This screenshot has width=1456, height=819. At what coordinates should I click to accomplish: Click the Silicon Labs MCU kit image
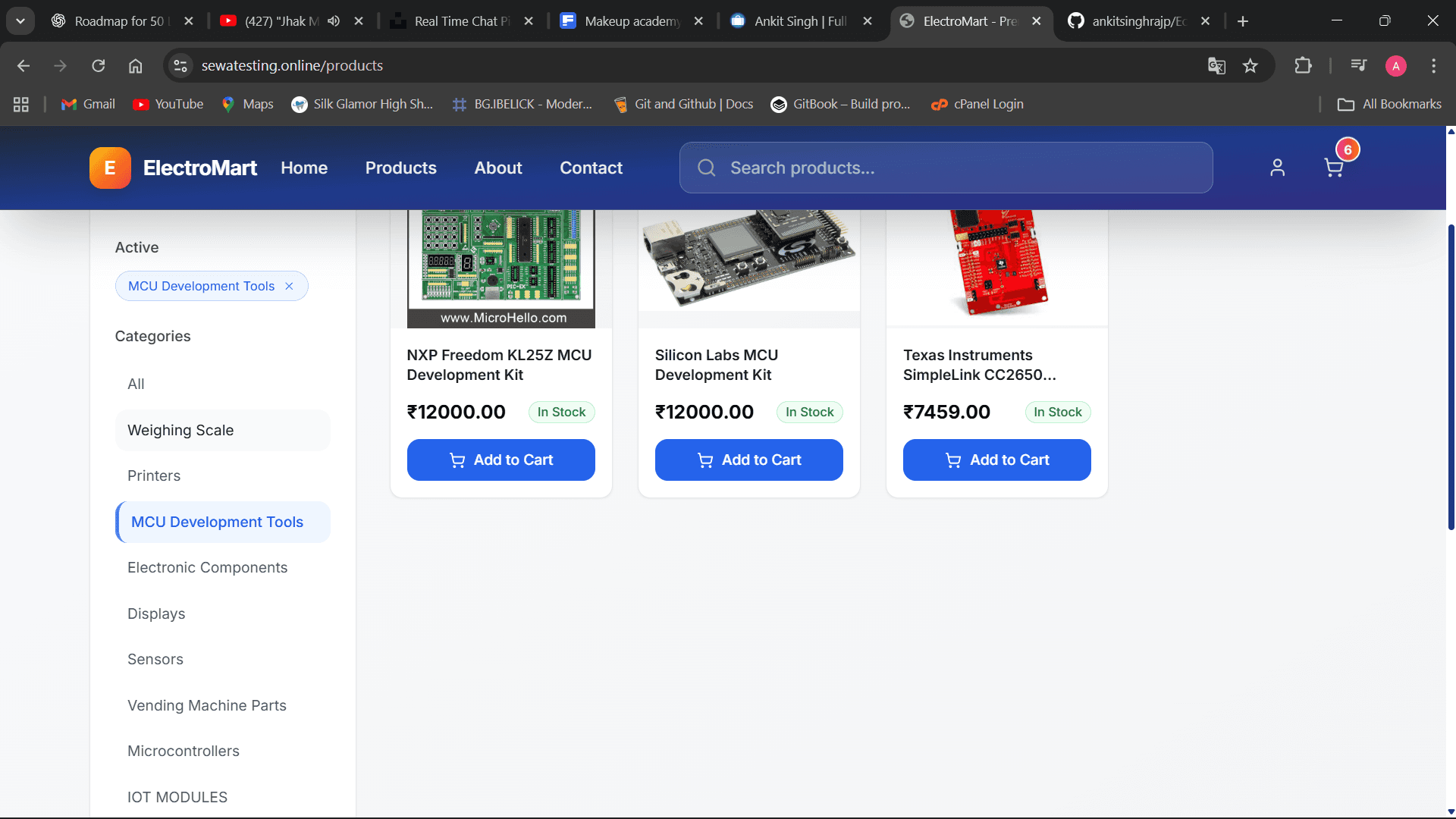tap(748, 262)
